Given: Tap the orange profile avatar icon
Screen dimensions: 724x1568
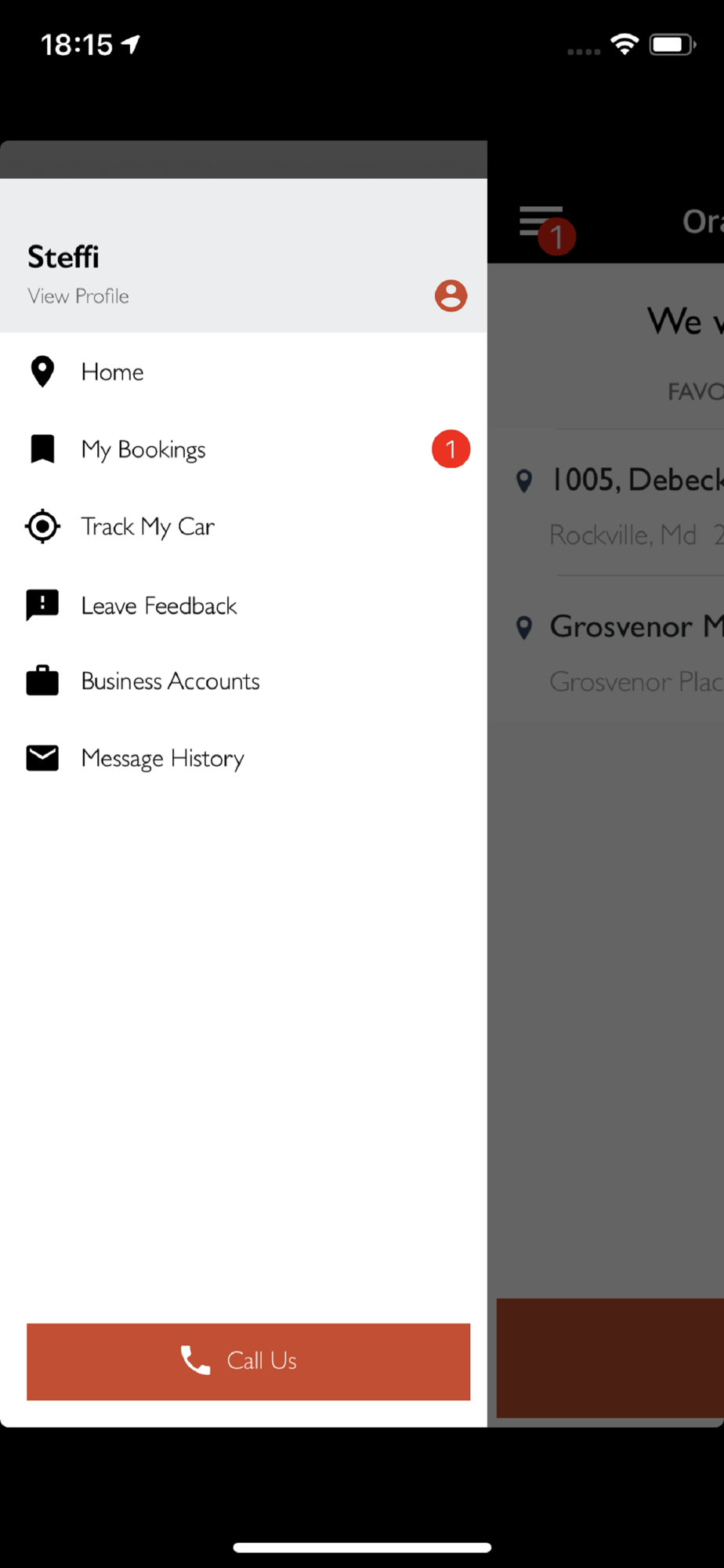Looking at the screenshot, I should point(451,296).
